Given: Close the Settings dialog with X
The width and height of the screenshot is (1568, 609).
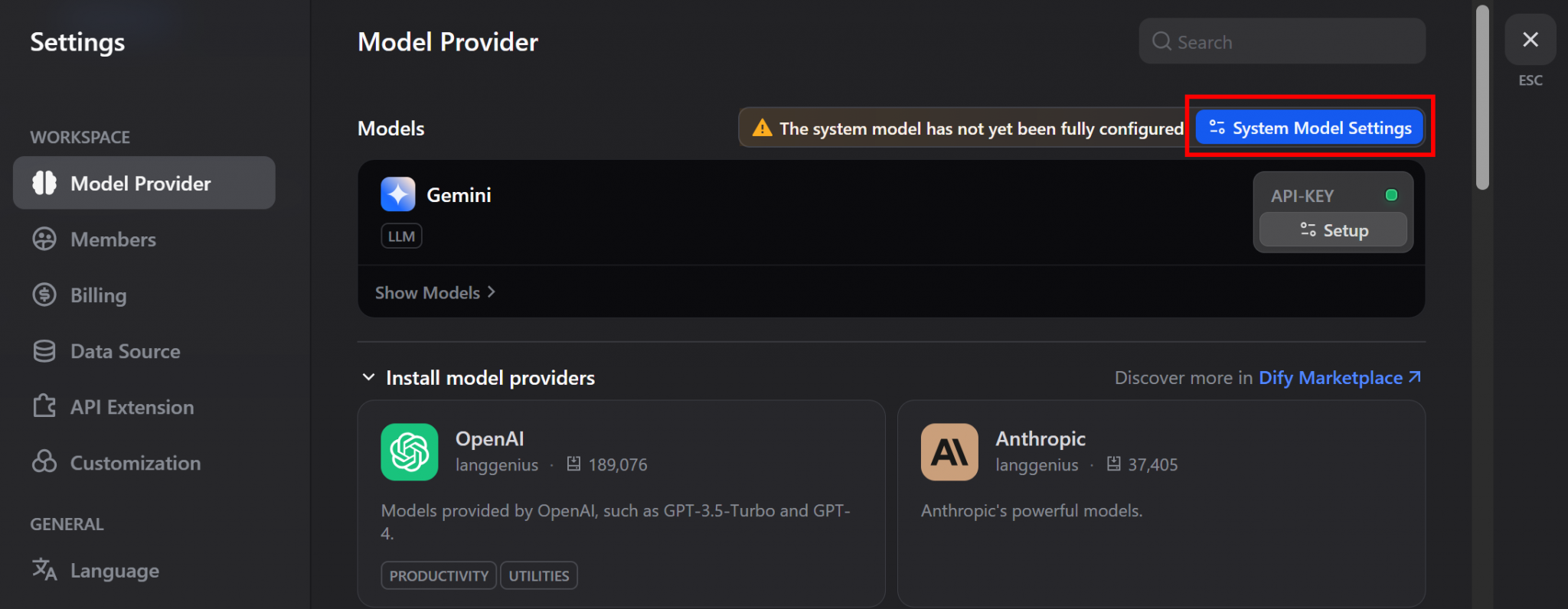Looking at the screenshot, I should click(1530, 40).
